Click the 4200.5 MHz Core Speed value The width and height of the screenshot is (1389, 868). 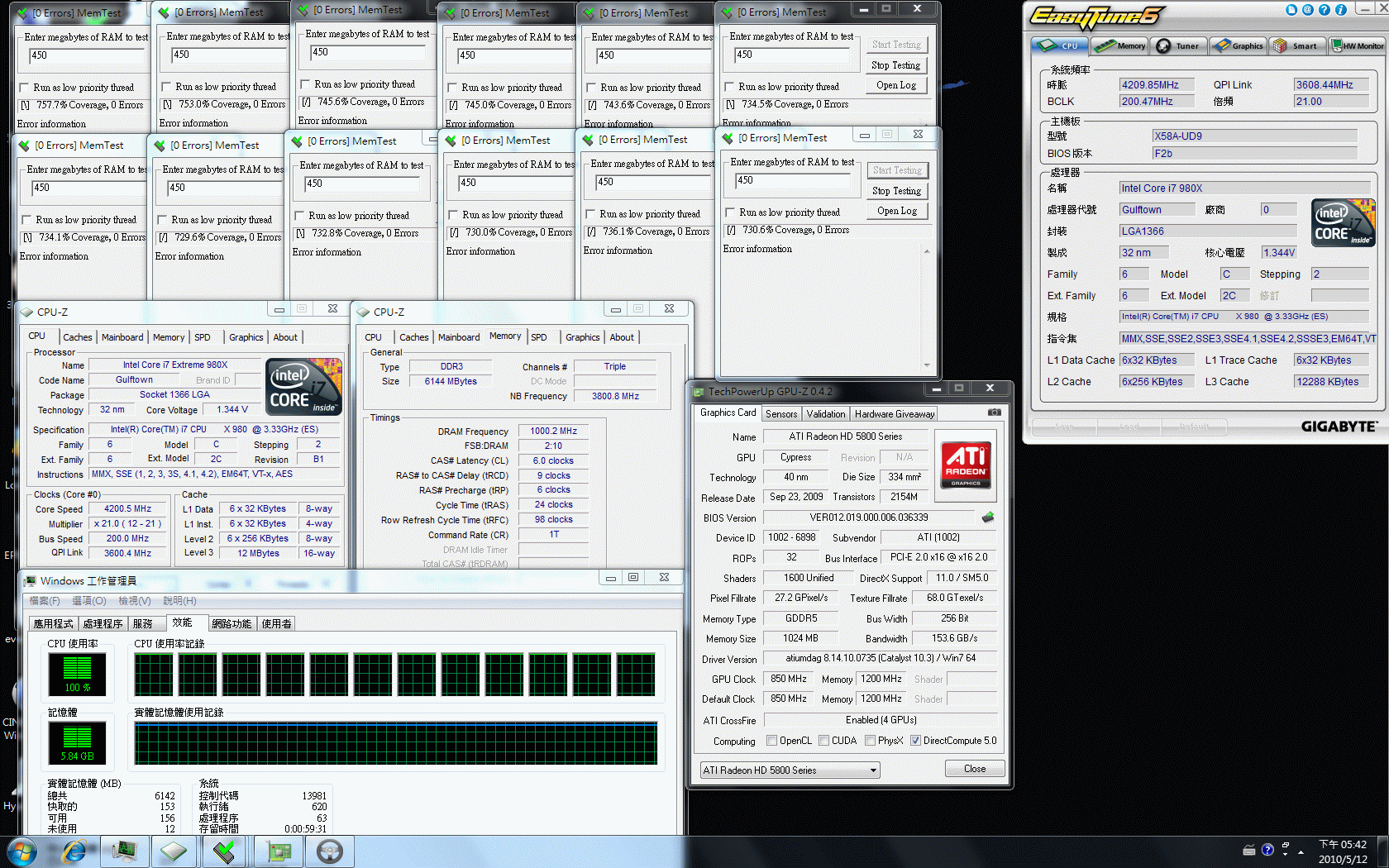click(x=127, y=509)
